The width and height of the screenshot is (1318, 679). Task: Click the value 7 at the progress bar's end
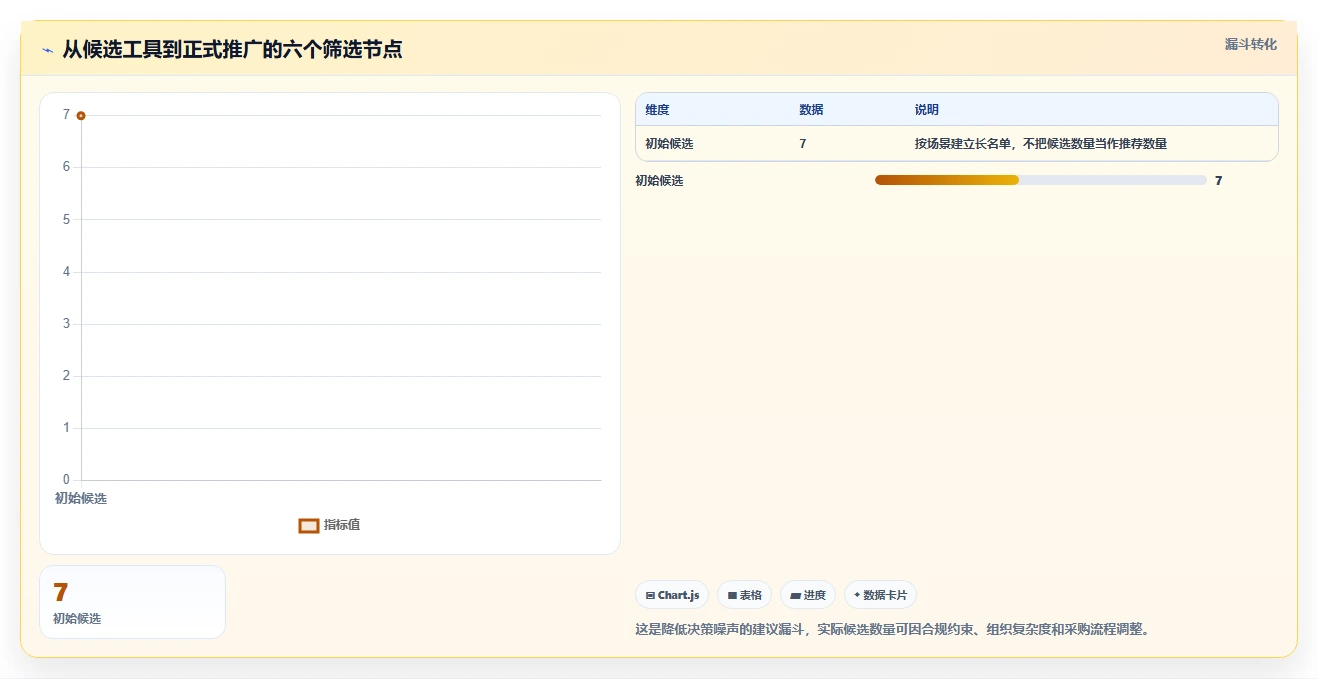1218,181
